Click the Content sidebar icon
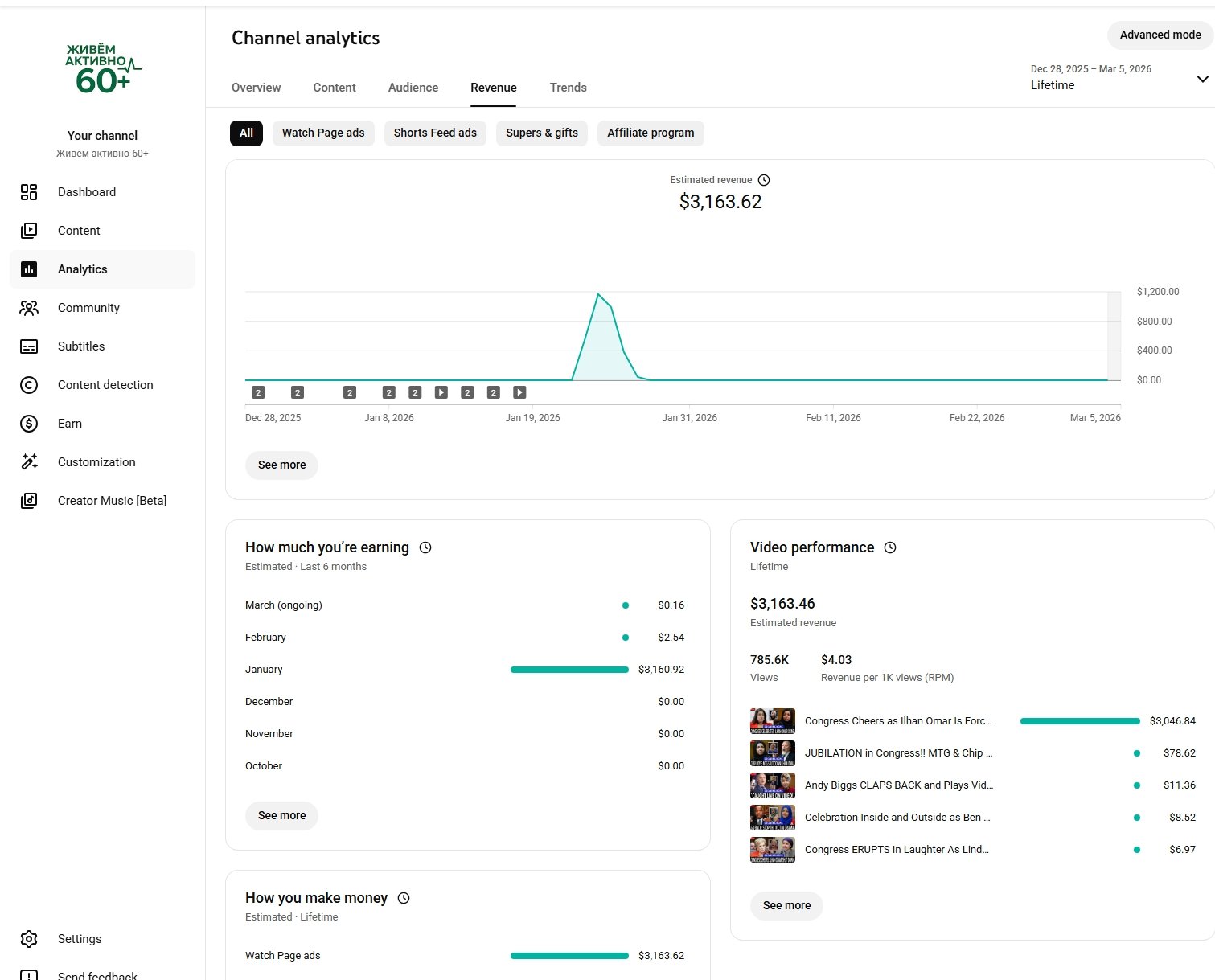Image resolution: width=1215 pixels, height=980 pixels. coord(29,231)
